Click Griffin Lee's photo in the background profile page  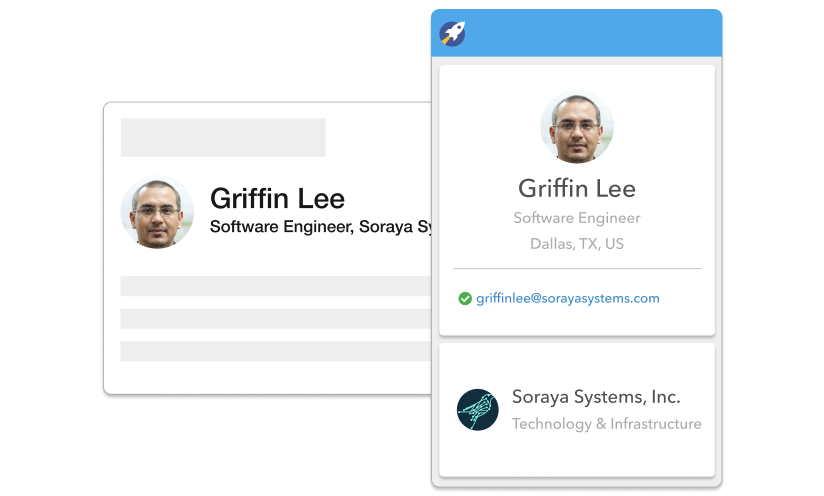(158, 212)
